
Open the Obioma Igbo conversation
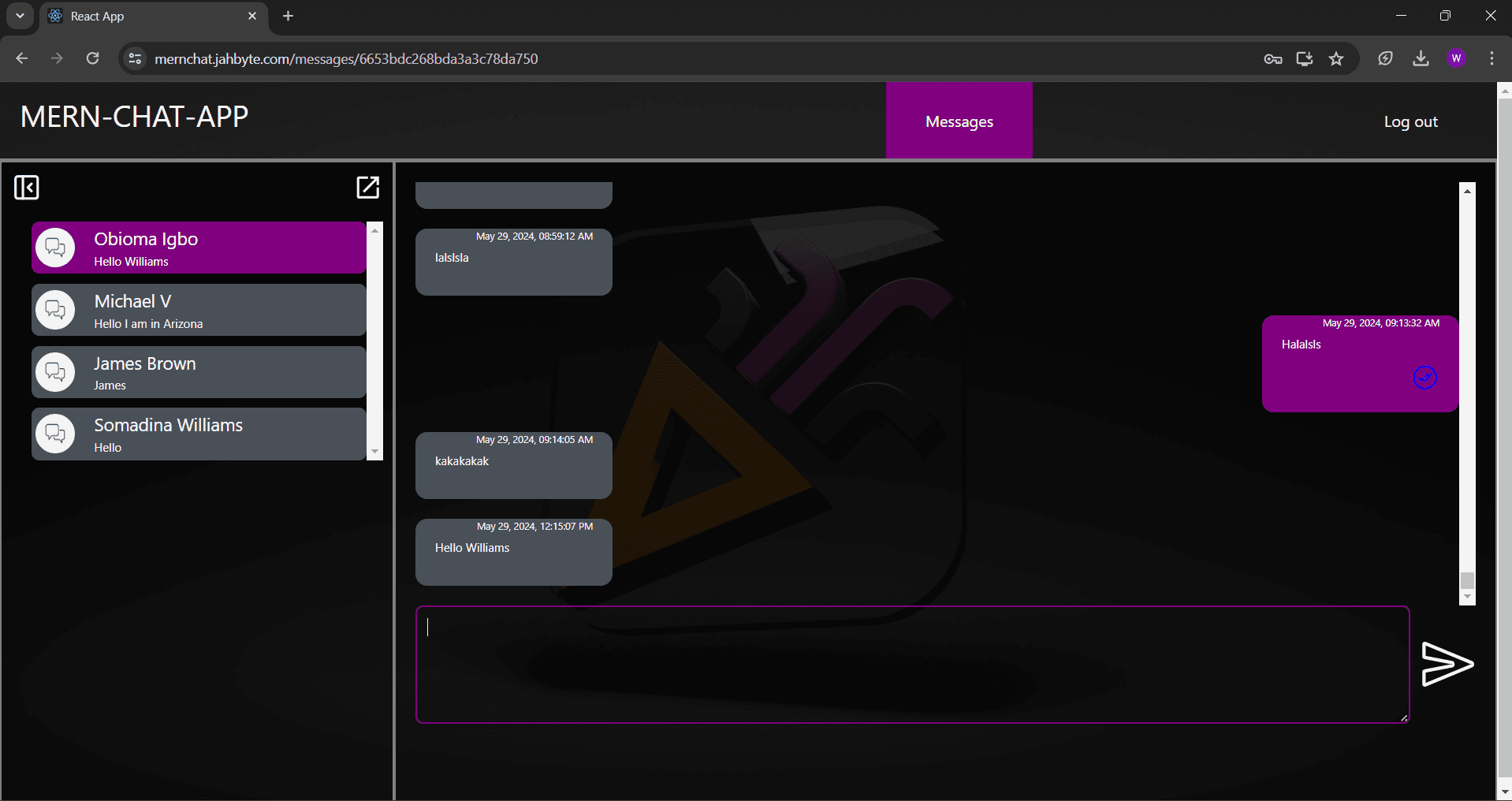point(199,248)
